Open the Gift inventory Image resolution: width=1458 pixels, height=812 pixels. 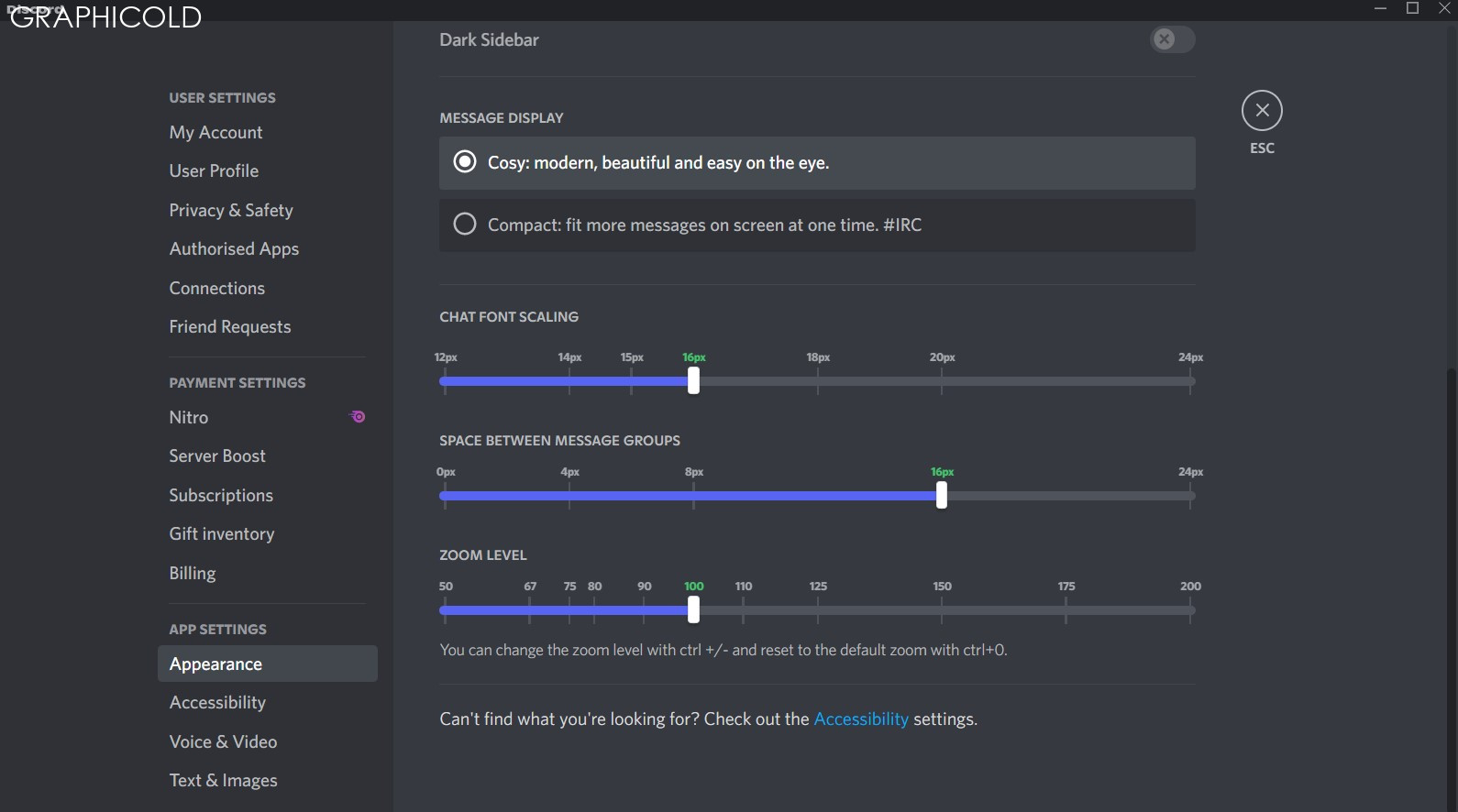[x=222, y=533]
